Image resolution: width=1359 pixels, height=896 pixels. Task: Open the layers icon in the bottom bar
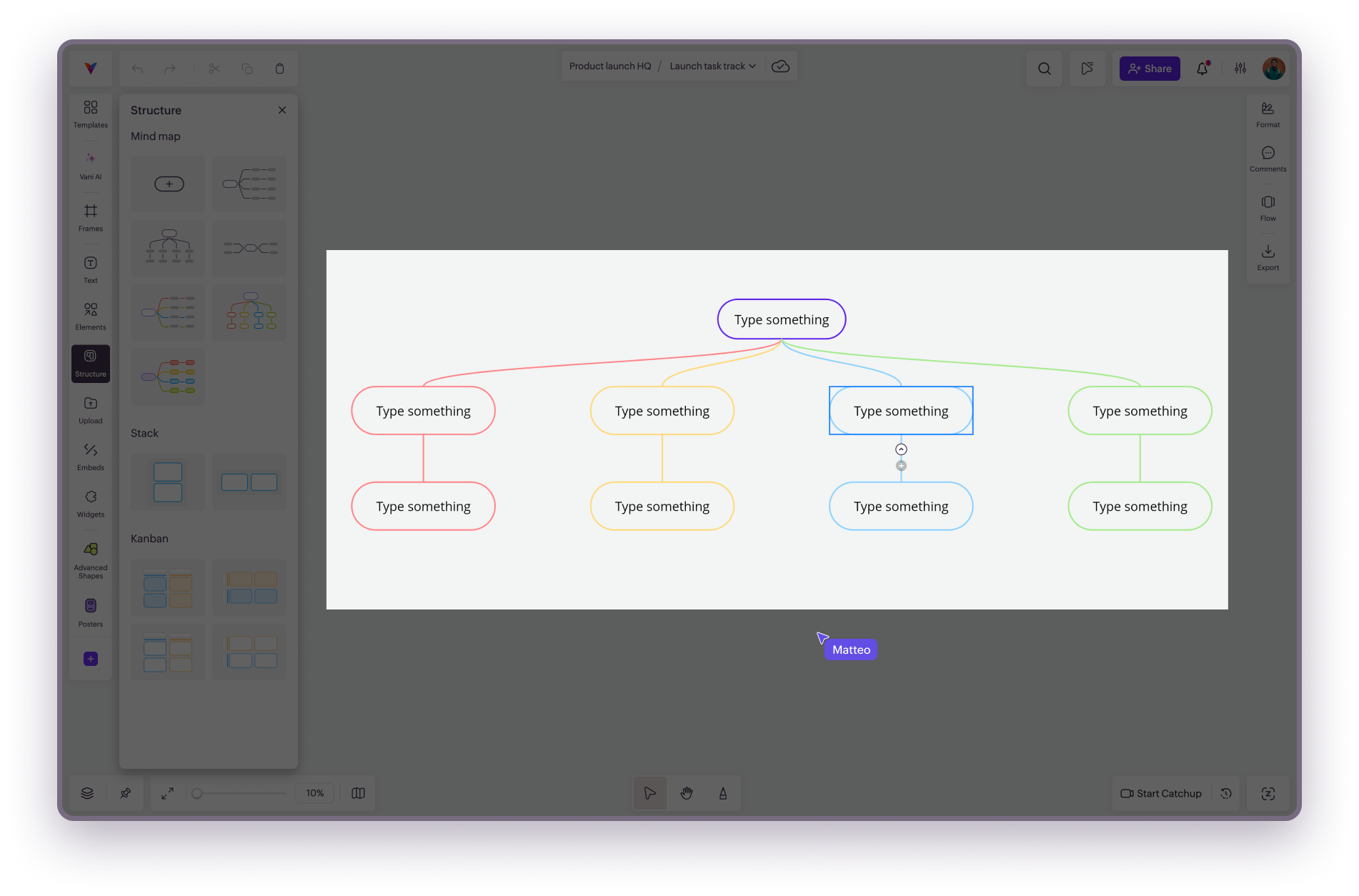coord(87,793)
